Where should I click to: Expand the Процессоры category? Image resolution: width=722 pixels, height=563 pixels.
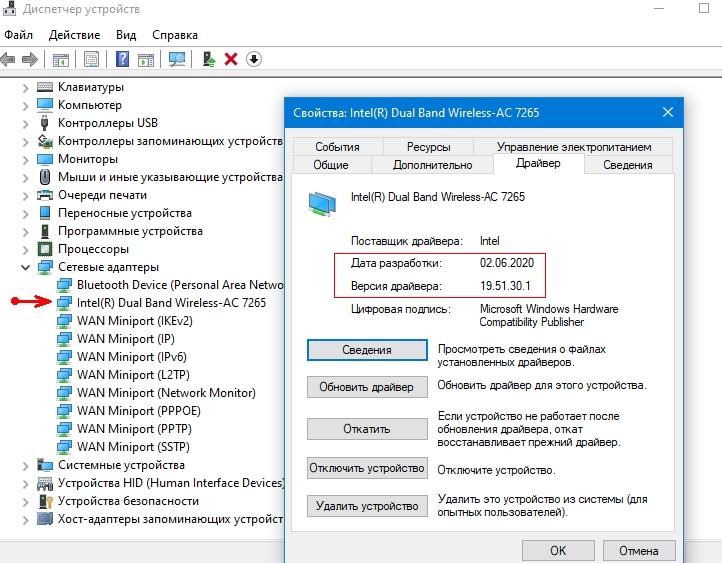25,249
